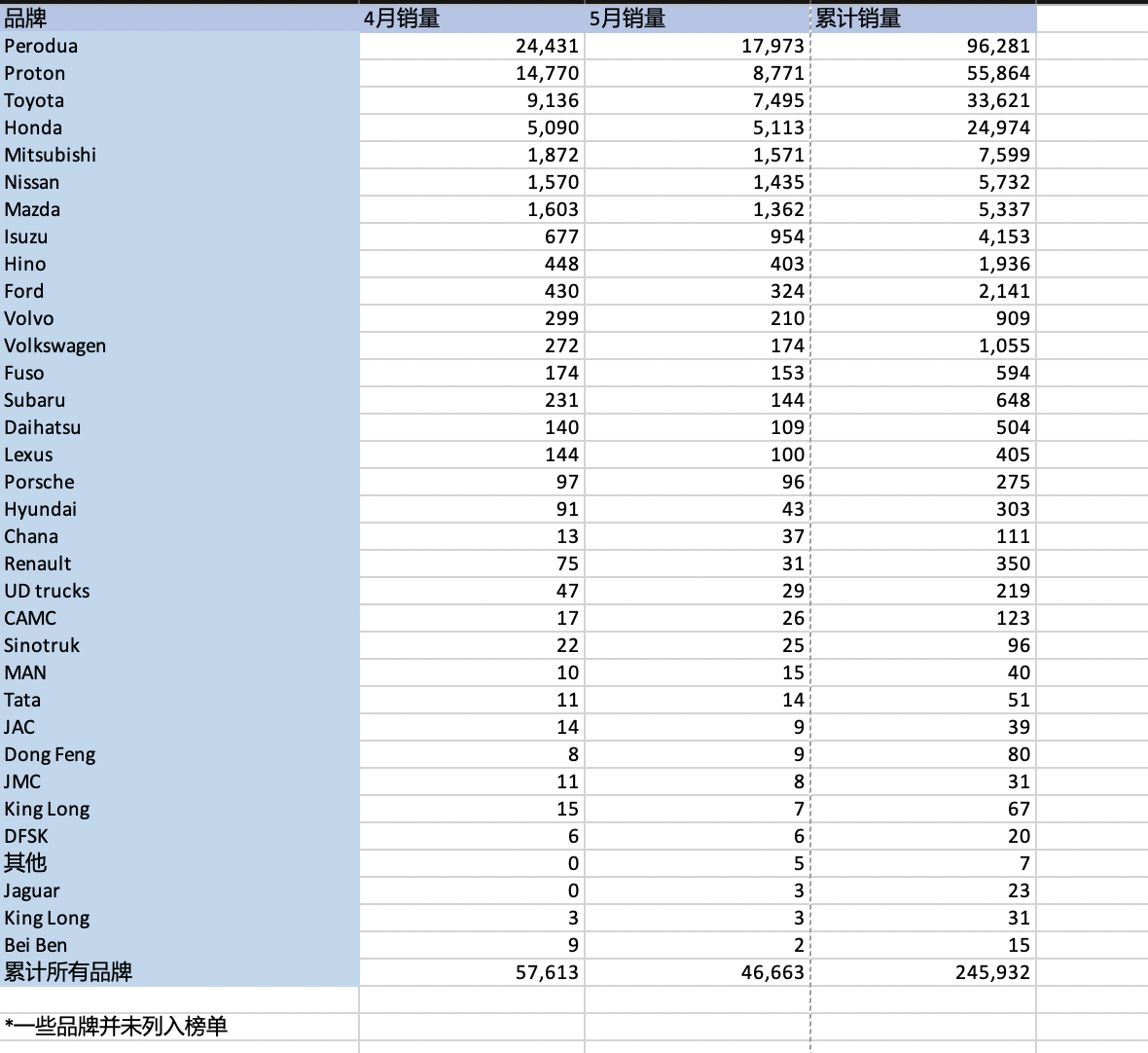Click the UD trucks brand cell
This screenshot has width=1148, height=1053.
(180, 591)
